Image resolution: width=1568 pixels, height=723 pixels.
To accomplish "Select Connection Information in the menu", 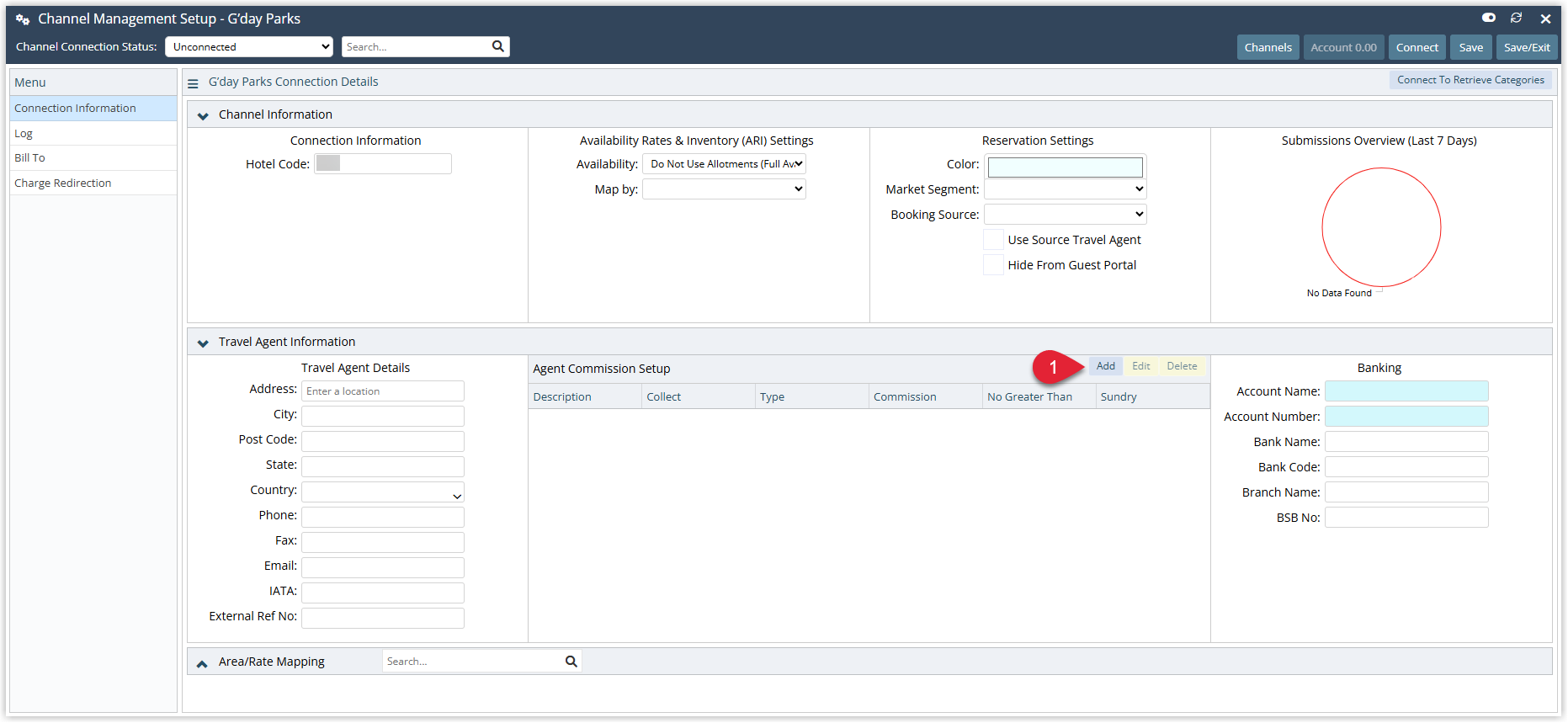I will pyautogui.click(x=93, y=108).
